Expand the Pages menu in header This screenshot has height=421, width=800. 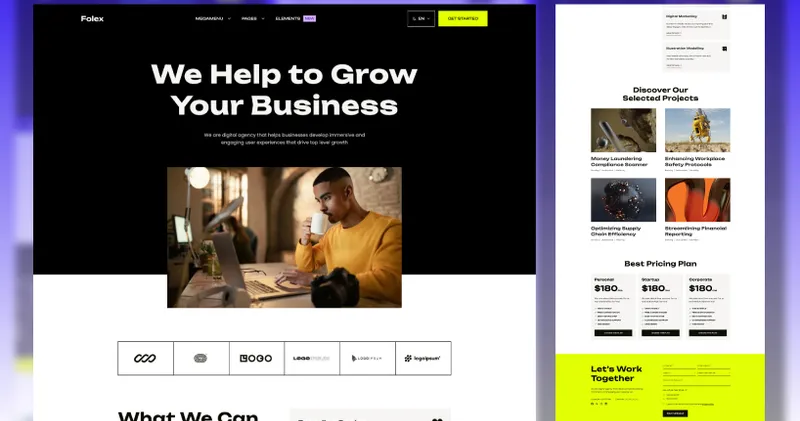click(x=253, y=19)
